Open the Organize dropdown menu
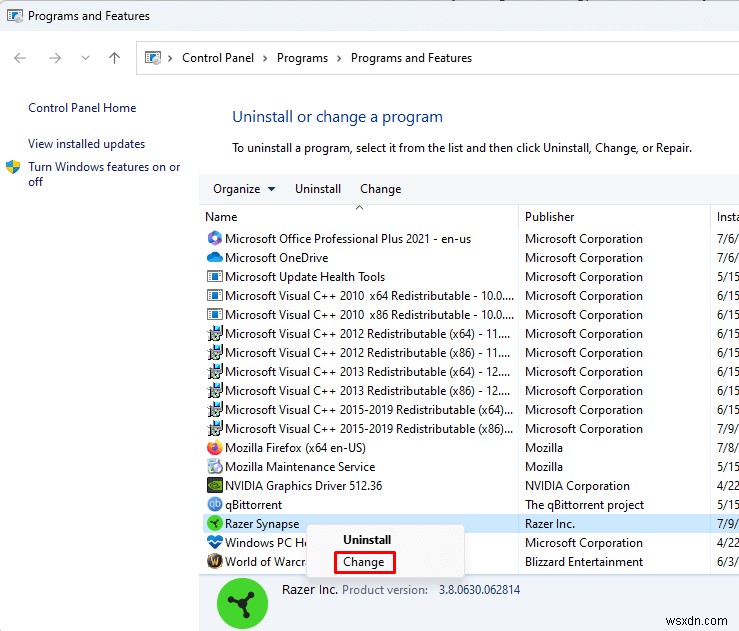Viewport: 739px width, 631px height. 244,189
